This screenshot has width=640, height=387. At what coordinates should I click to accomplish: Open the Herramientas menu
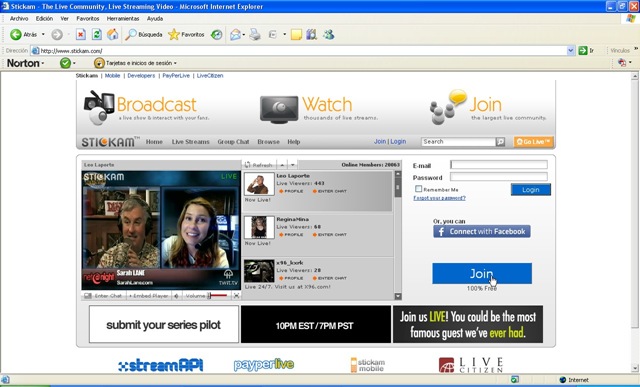coord(123,18)
